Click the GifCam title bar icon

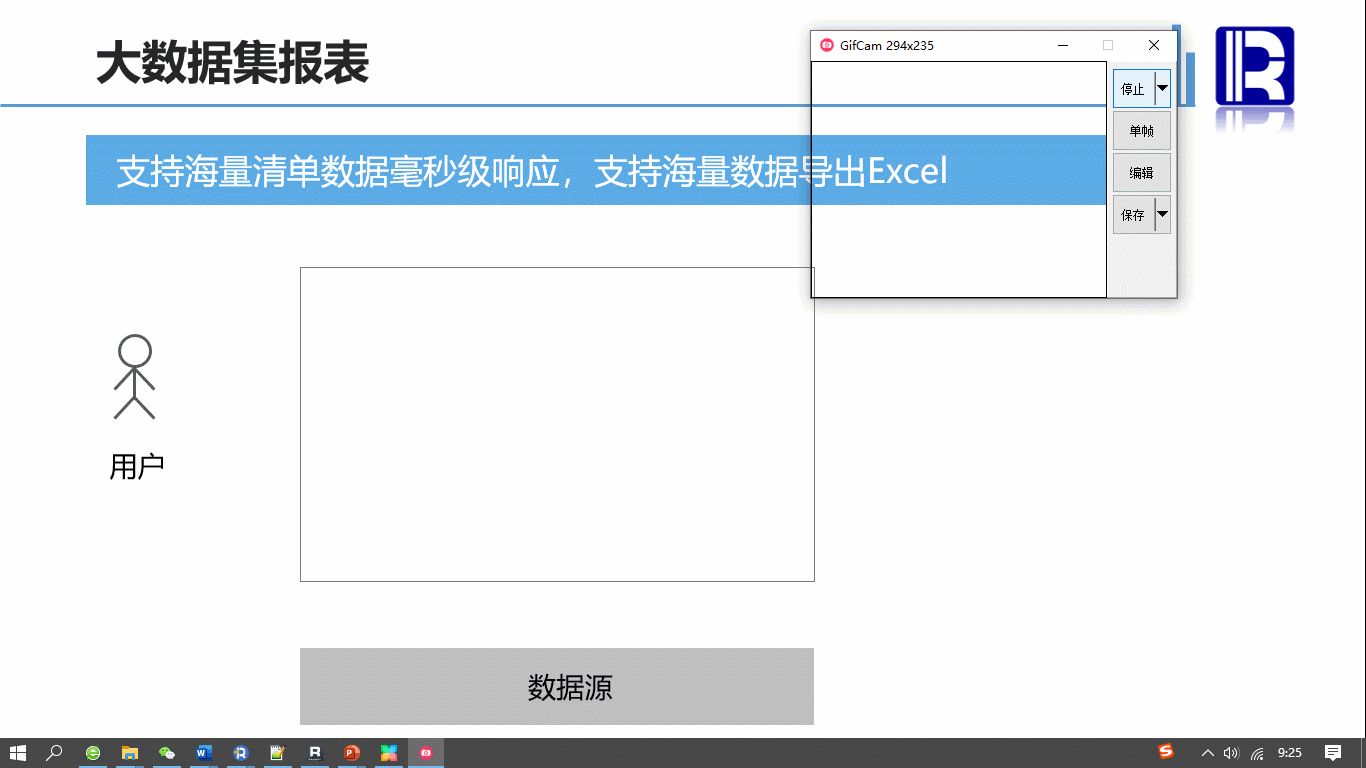pyautogui.click(x=827, y=45)
